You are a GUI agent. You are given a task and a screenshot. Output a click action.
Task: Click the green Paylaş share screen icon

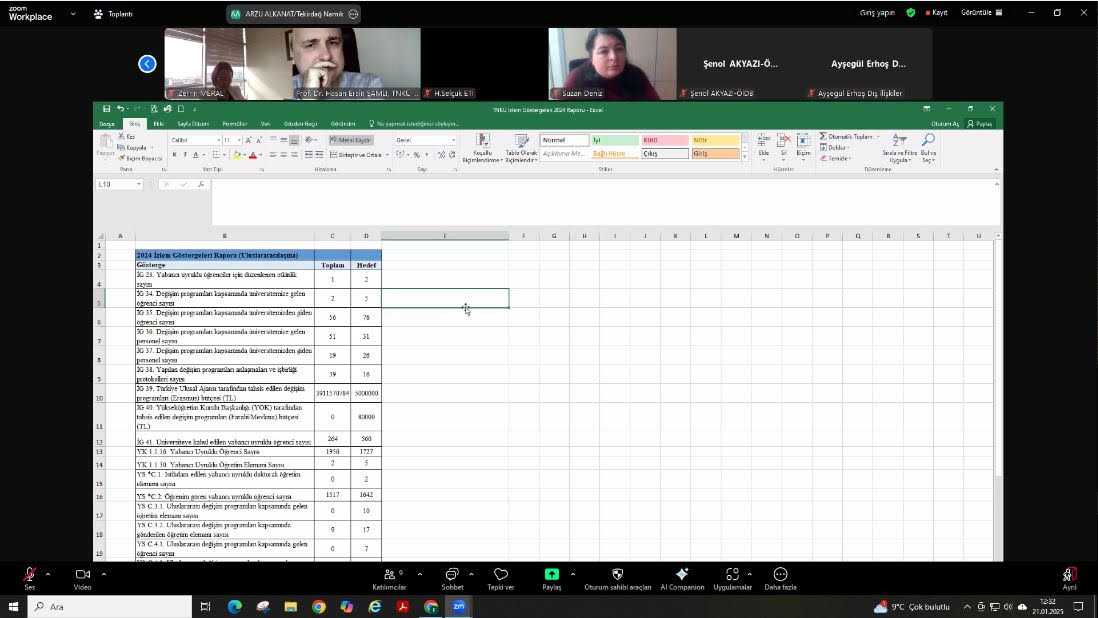pyautogui.click(x=552, y=575)
